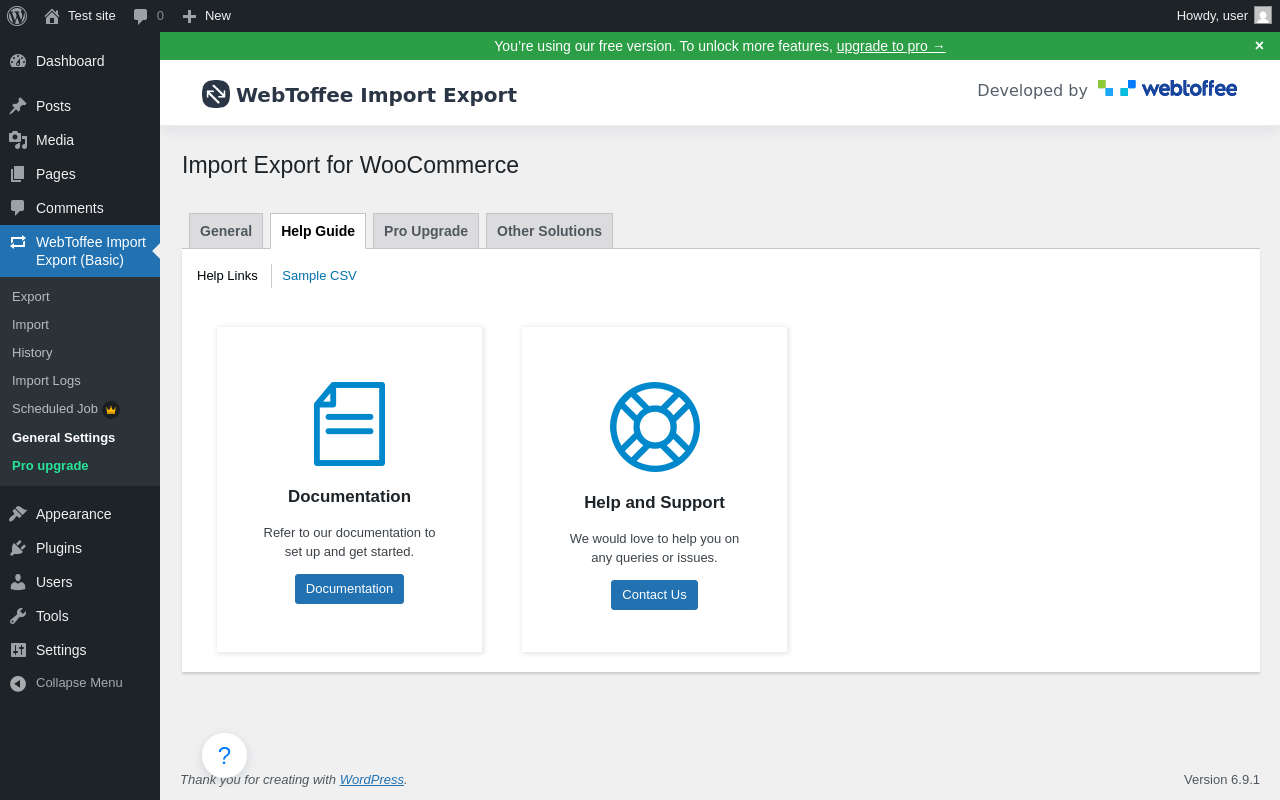Viewport: 1280px width, 800px height.
Task: Click the Contact Us button
Action: (x=654, y=595)
